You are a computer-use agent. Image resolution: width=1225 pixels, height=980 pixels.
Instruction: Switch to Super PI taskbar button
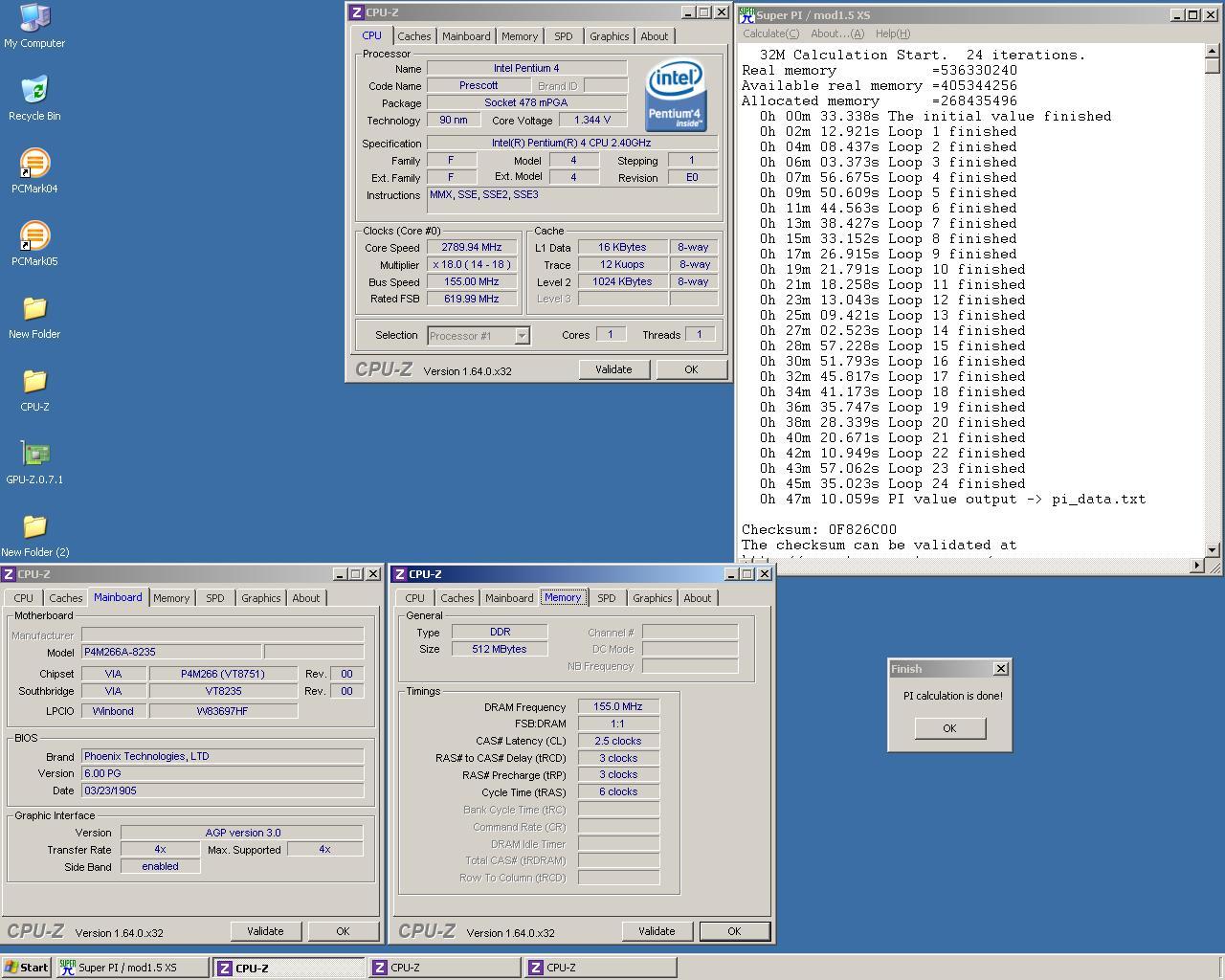point(132,968)
